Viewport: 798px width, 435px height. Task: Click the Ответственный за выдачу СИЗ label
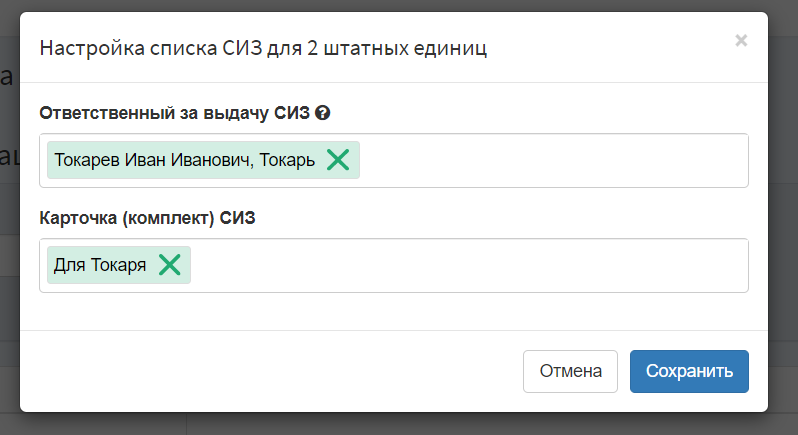tap(175, 112)
